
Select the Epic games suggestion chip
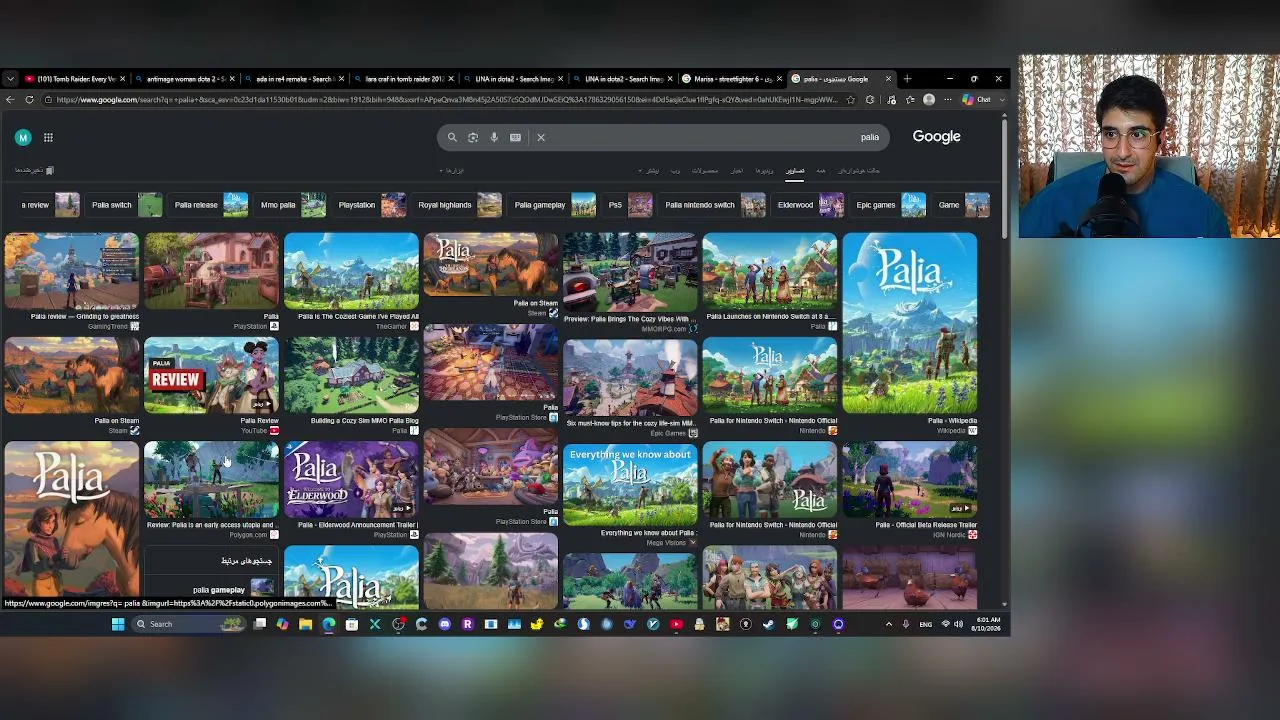pos(890,205)
